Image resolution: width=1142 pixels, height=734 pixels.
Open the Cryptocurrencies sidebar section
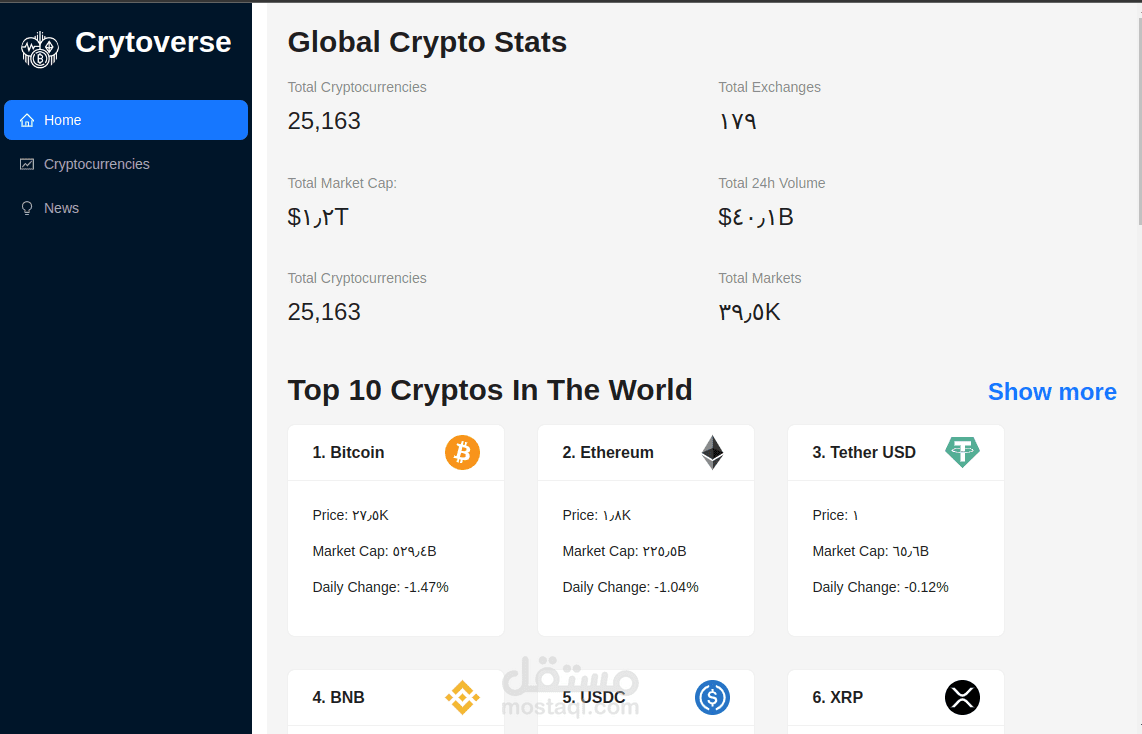tap(97, 163)
